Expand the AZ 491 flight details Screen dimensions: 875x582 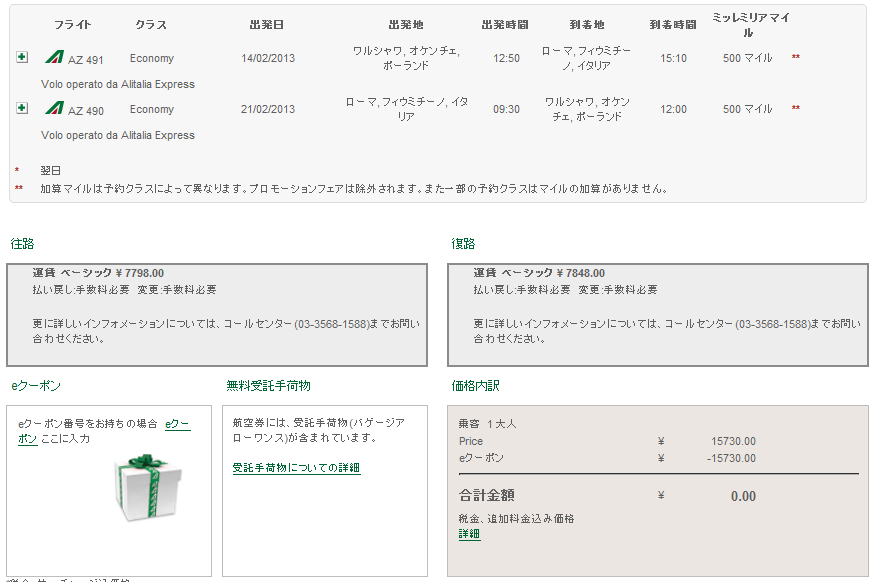click(22, 57)
